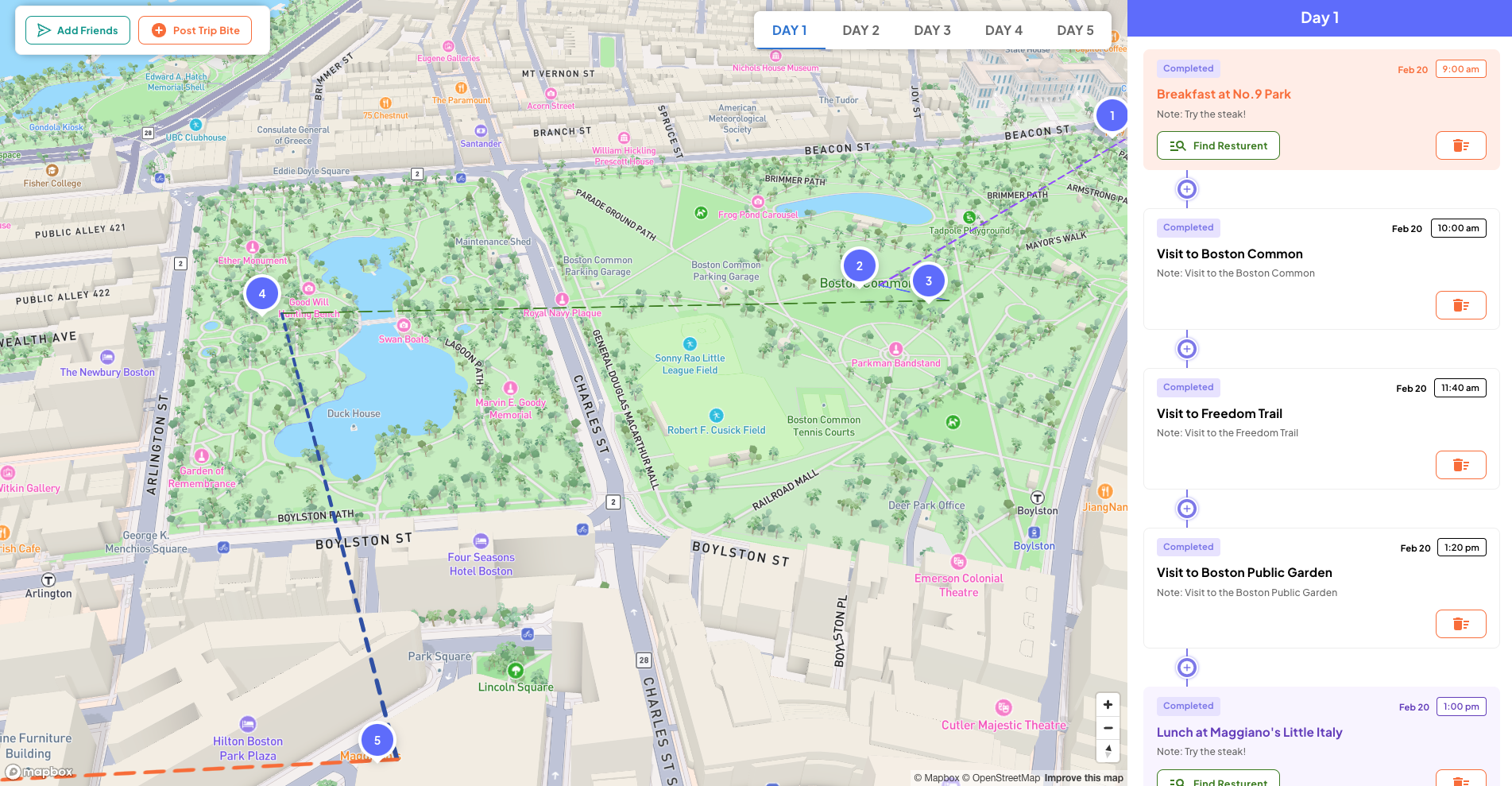Click the Completed badge on Breakfast card
Image resolution: width=1512 pixels, height=786 pixels.
pyautogui.click(x=1188, y=68)
